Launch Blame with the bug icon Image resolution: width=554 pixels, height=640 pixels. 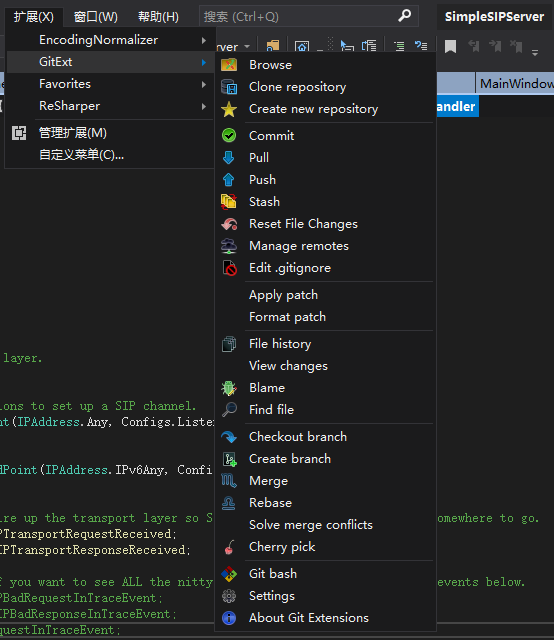point(325,388)
